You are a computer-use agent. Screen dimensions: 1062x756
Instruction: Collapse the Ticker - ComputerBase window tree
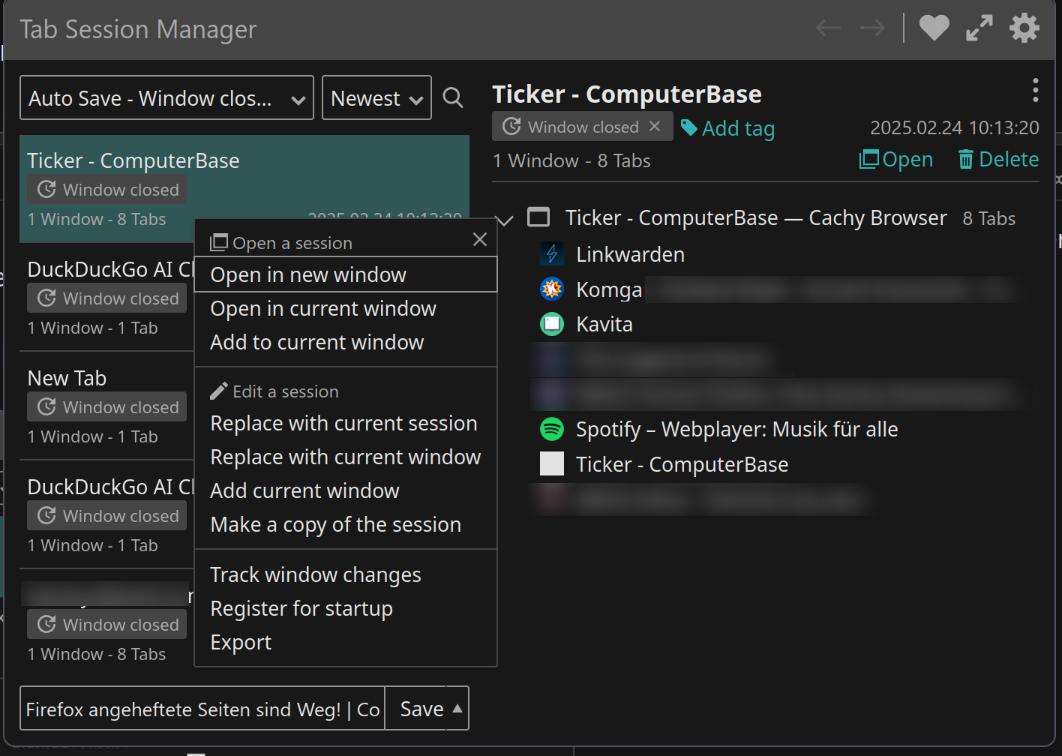505,219
